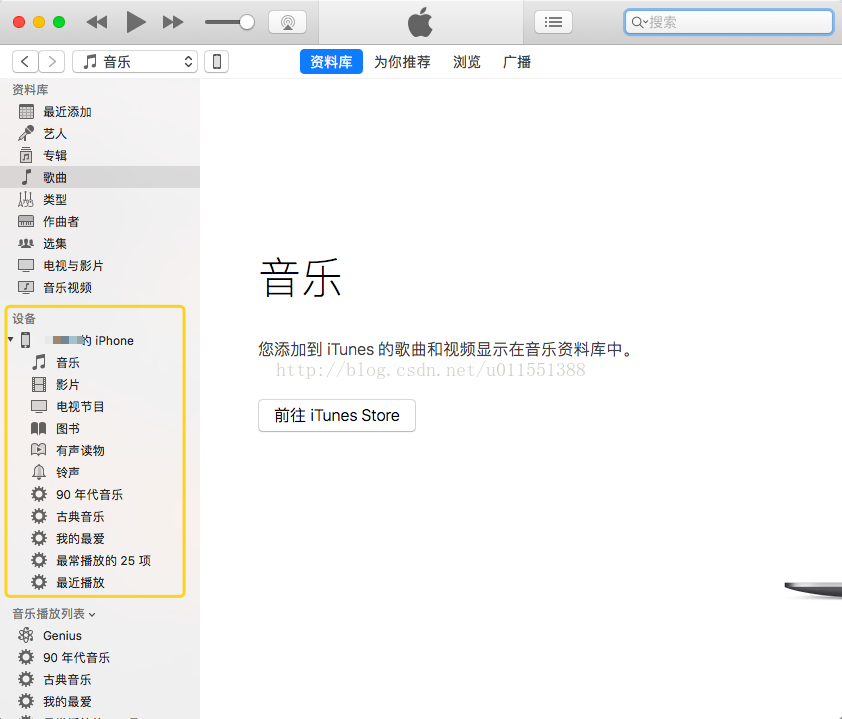Go back with the left arrow
This screenshot has width=842, height=719.
25,61
